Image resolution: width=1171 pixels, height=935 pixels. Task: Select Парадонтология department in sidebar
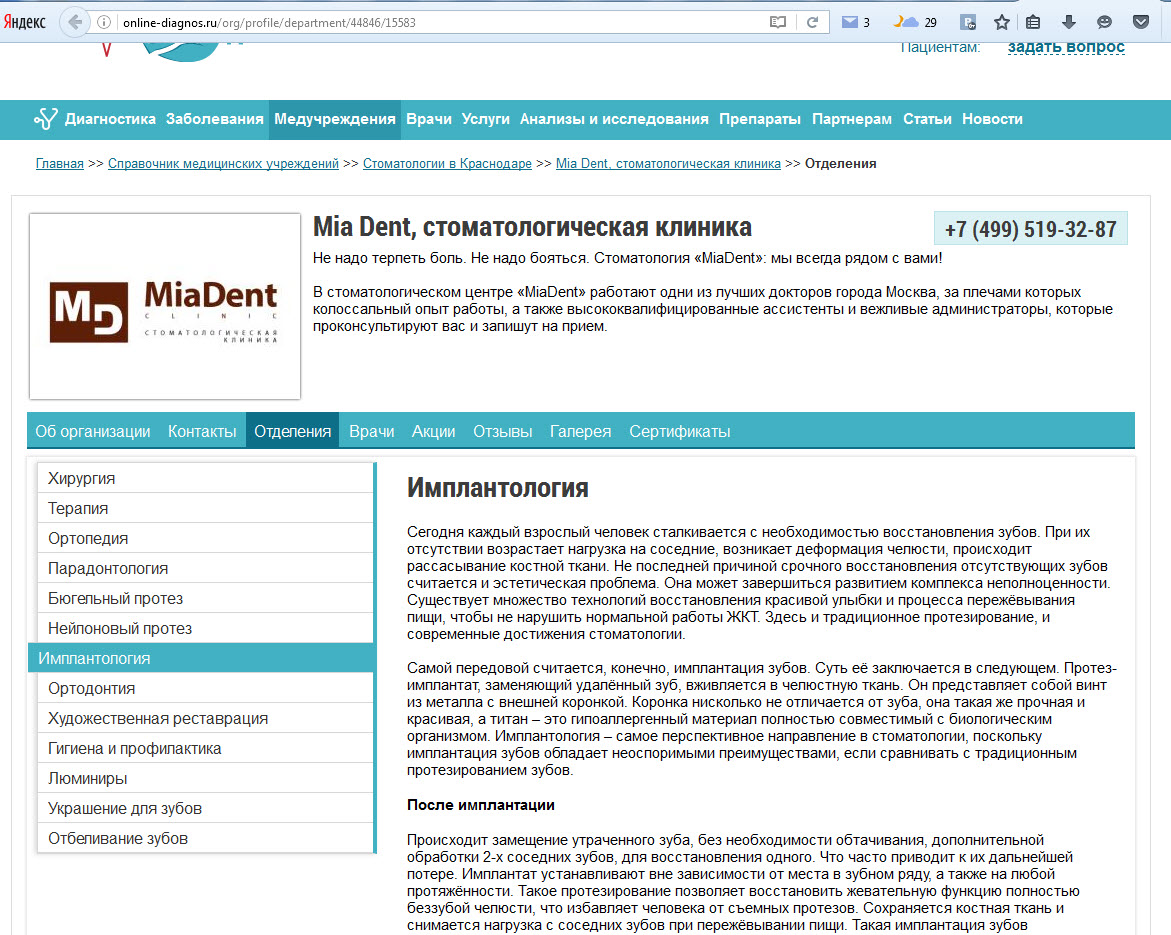[205, 568]
